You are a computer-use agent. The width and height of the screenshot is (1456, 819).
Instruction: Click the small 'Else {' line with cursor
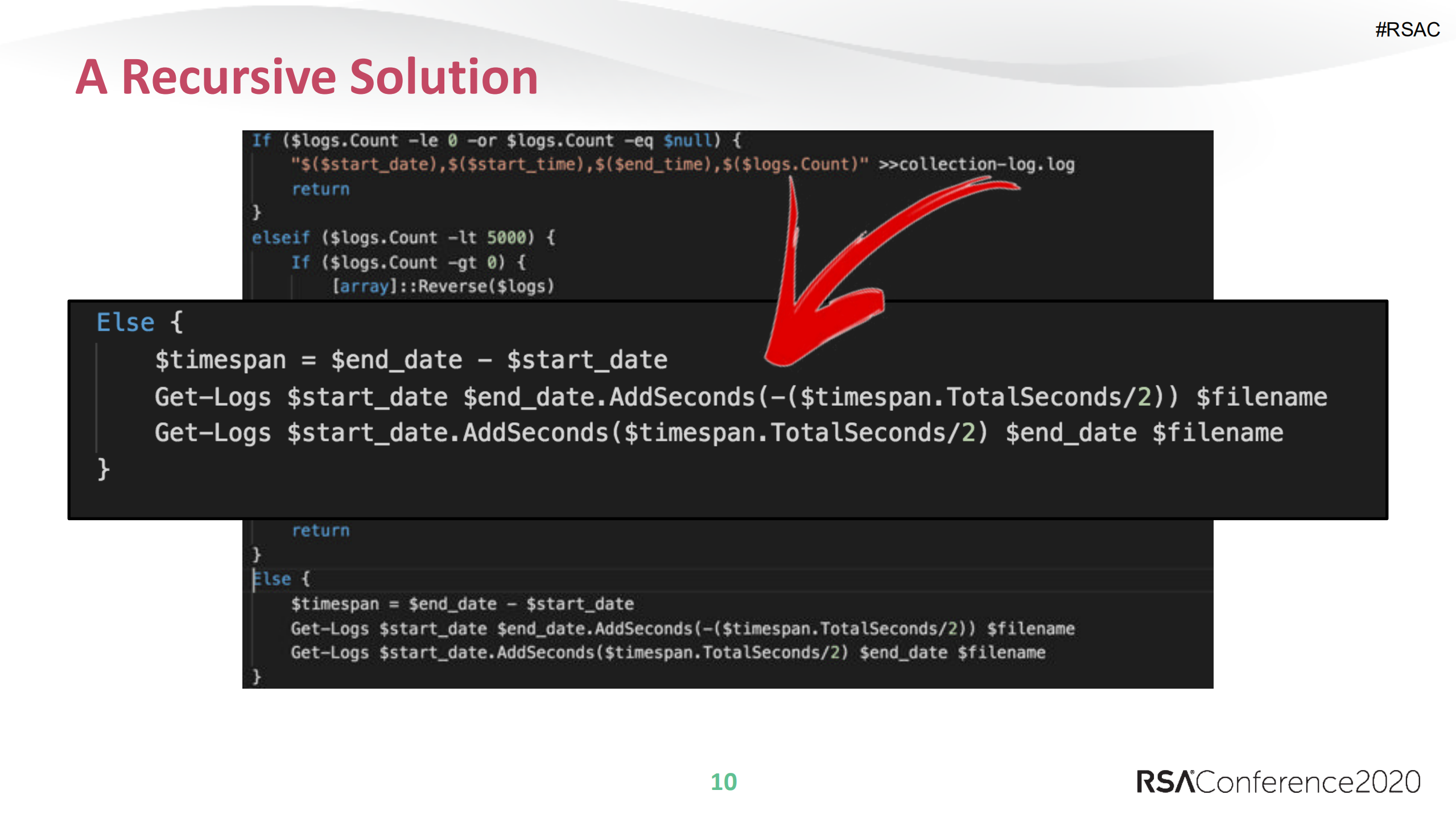pyautogui.click(x=281, y=579)
